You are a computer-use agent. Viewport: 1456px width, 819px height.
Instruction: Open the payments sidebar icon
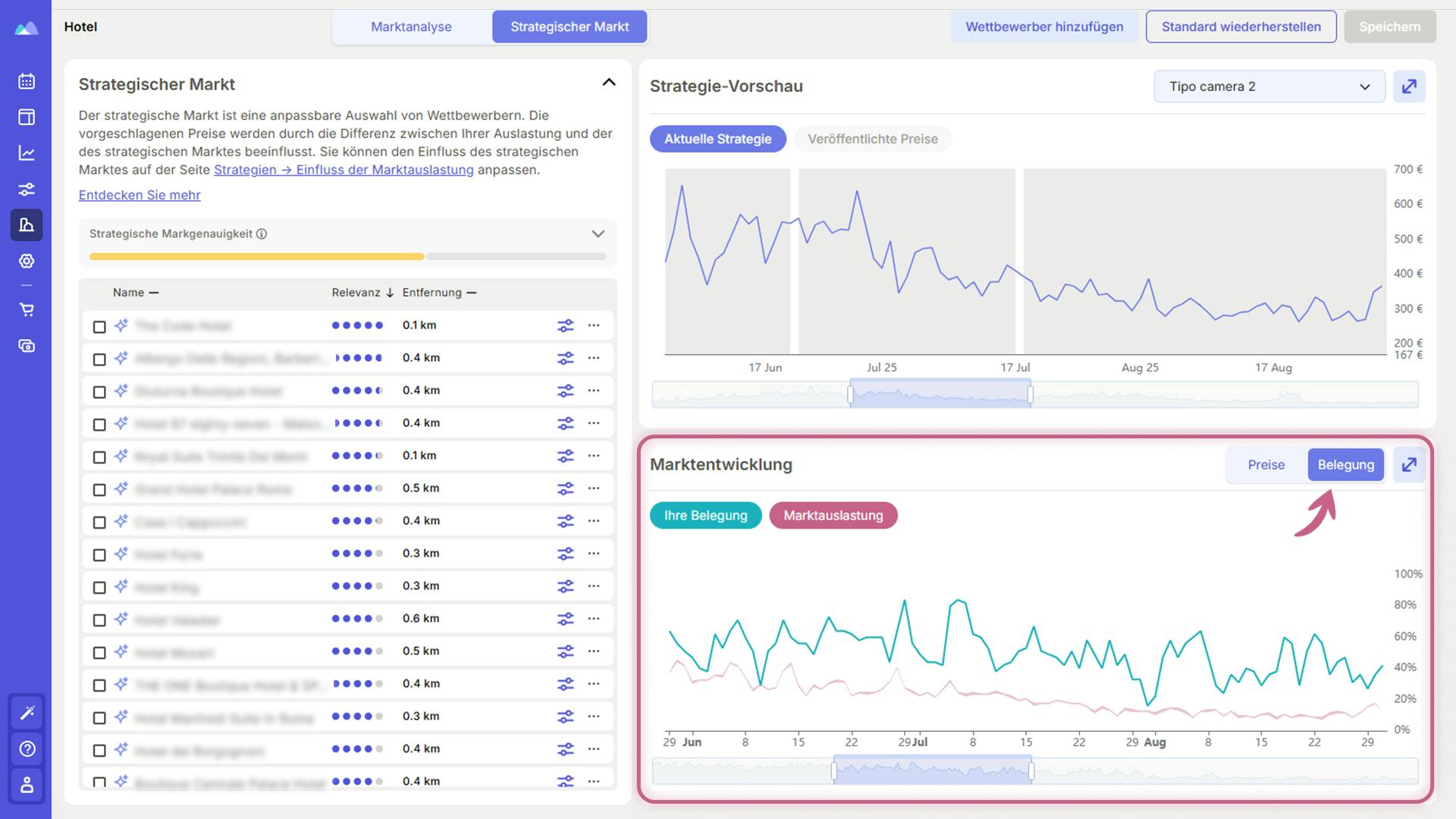pyautogui.click(x=27, y=346)
